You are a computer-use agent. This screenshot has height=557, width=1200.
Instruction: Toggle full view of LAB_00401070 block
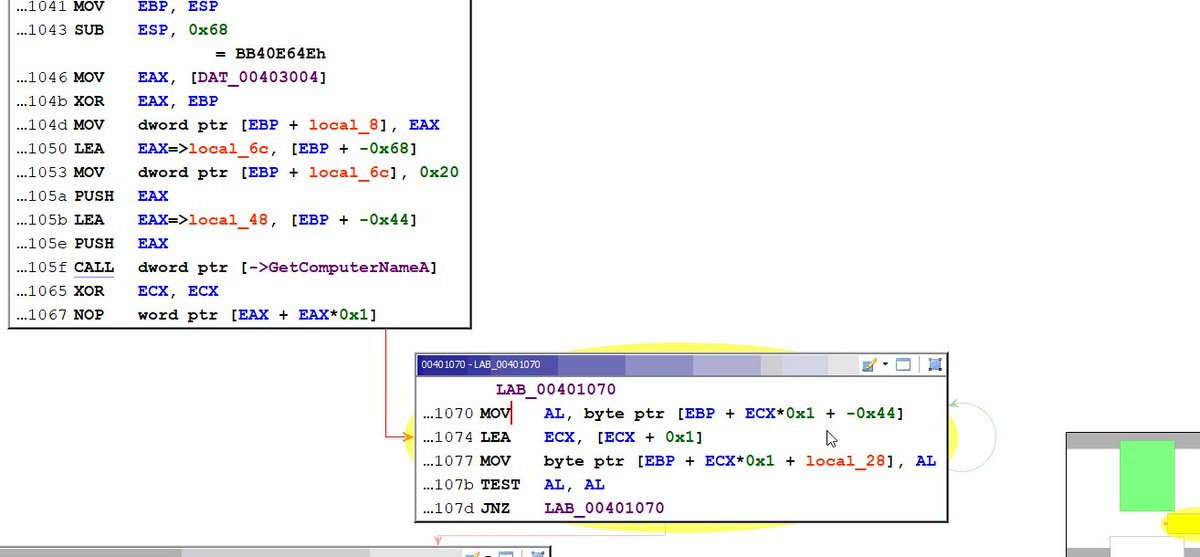[903, 365]
